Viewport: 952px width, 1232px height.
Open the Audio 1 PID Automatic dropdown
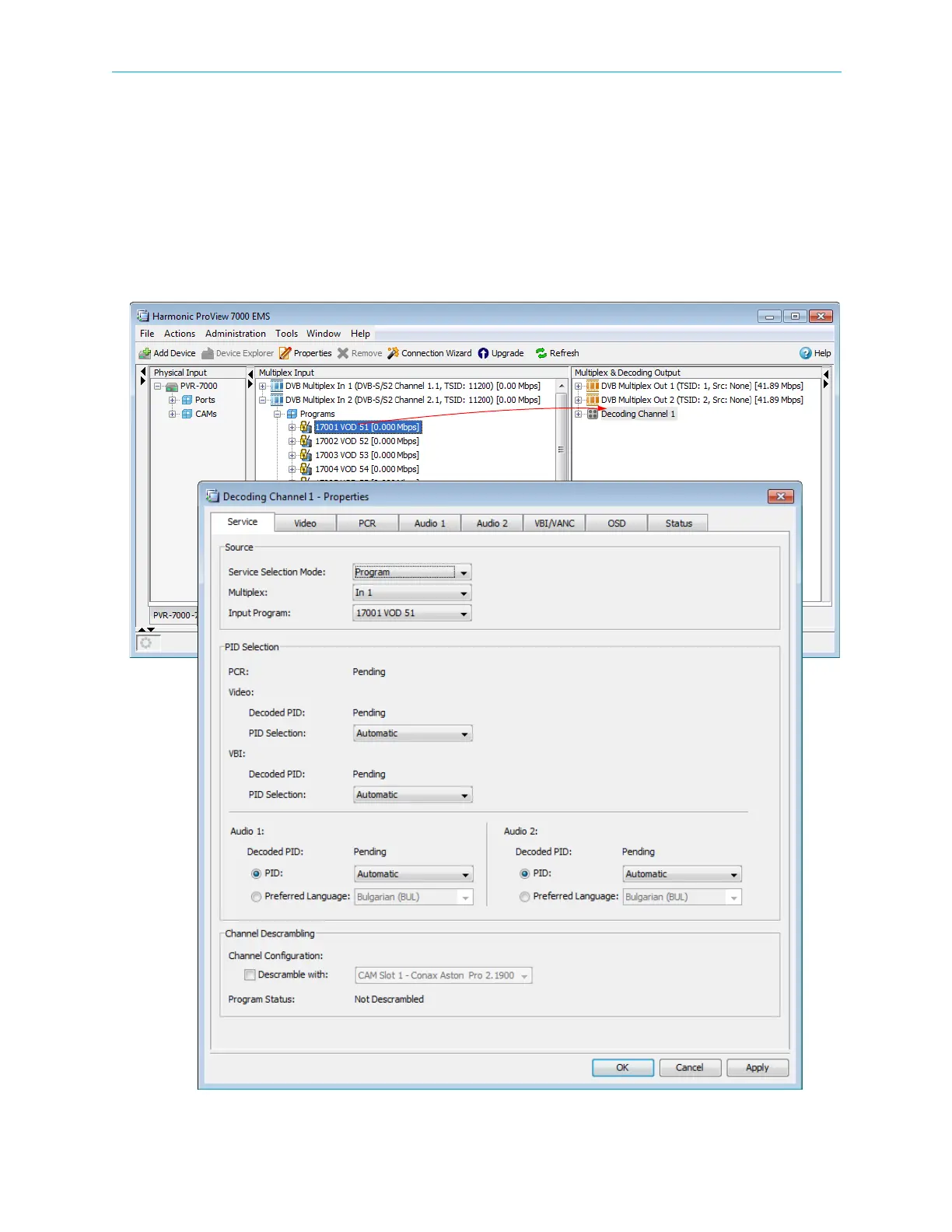click(x=414, y=875)
